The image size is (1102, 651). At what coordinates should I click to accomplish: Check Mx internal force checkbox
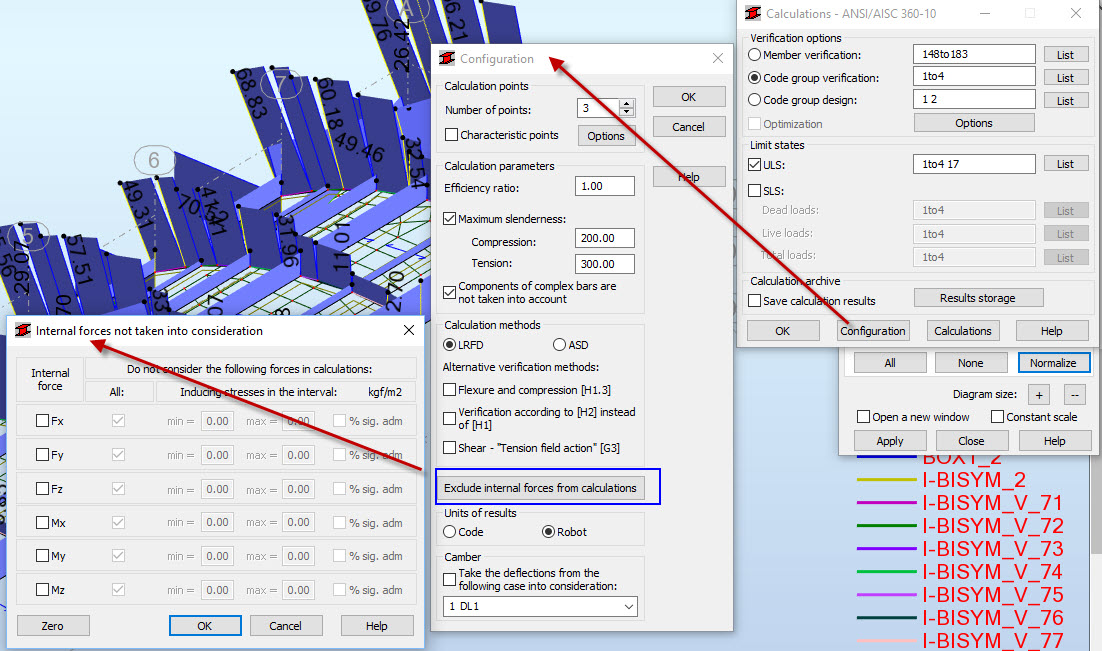42,522
